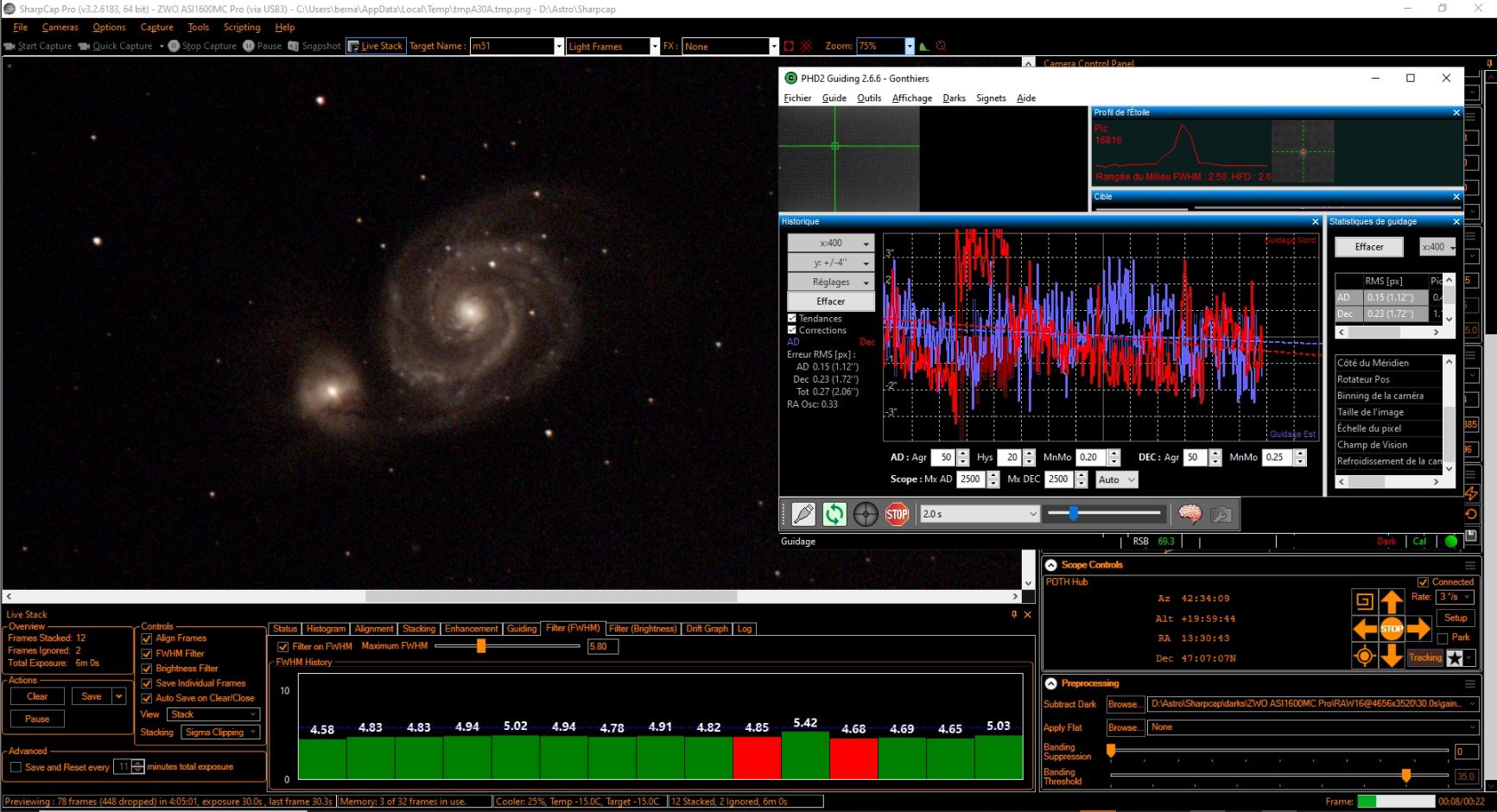Screen dimensions: 1497x812
Task: Toggle the Filter on FWHM checkbox
Action: 283,647
